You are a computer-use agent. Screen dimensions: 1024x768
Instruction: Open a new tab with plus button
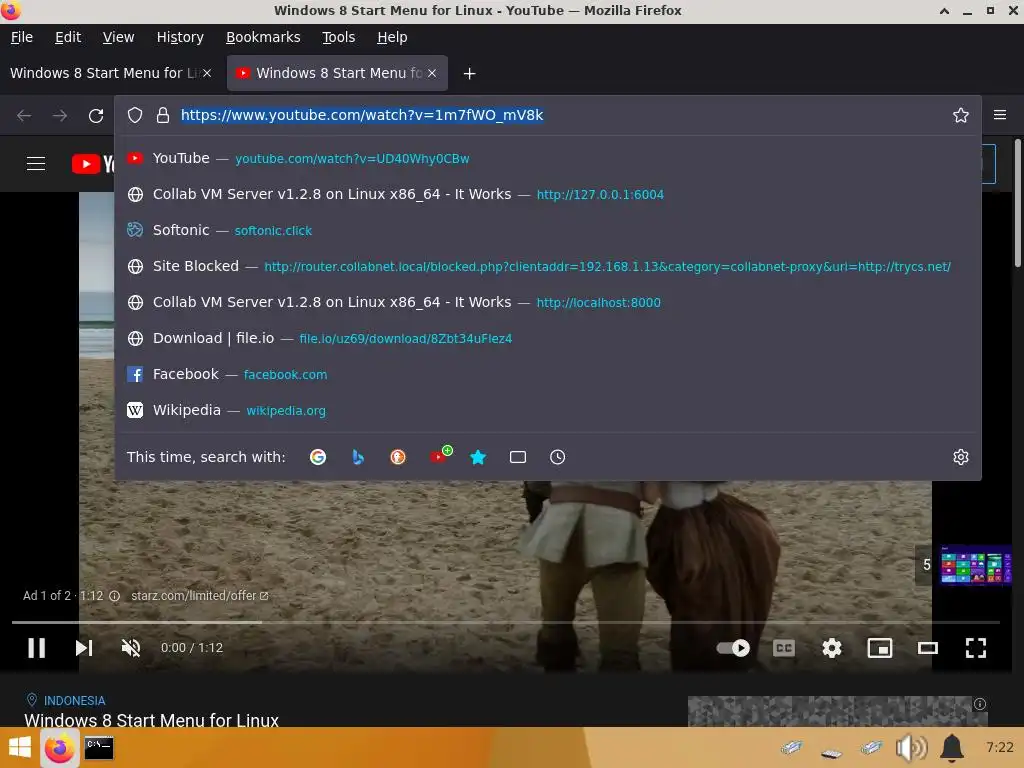(469, 74)
